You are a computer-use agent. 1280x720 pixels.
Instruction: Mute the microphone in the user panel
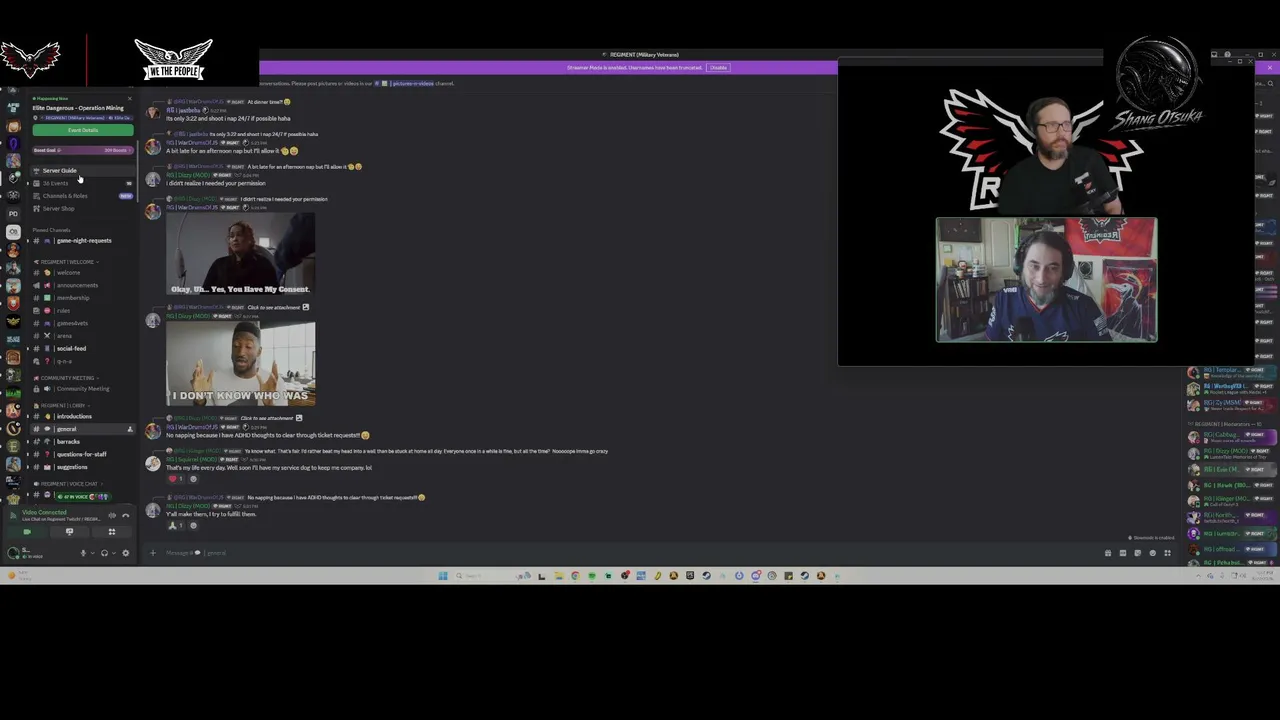84,554
